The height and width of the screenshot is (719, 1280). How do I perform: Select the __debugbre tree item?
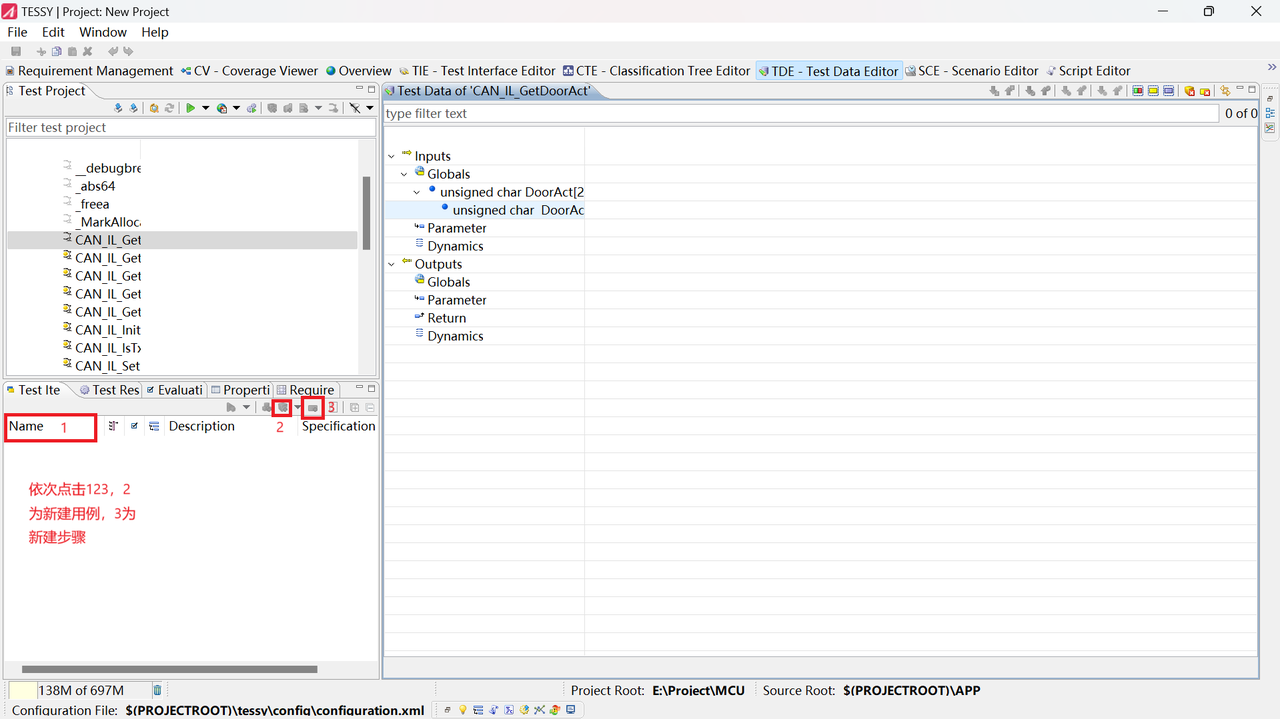pos(108,168)
